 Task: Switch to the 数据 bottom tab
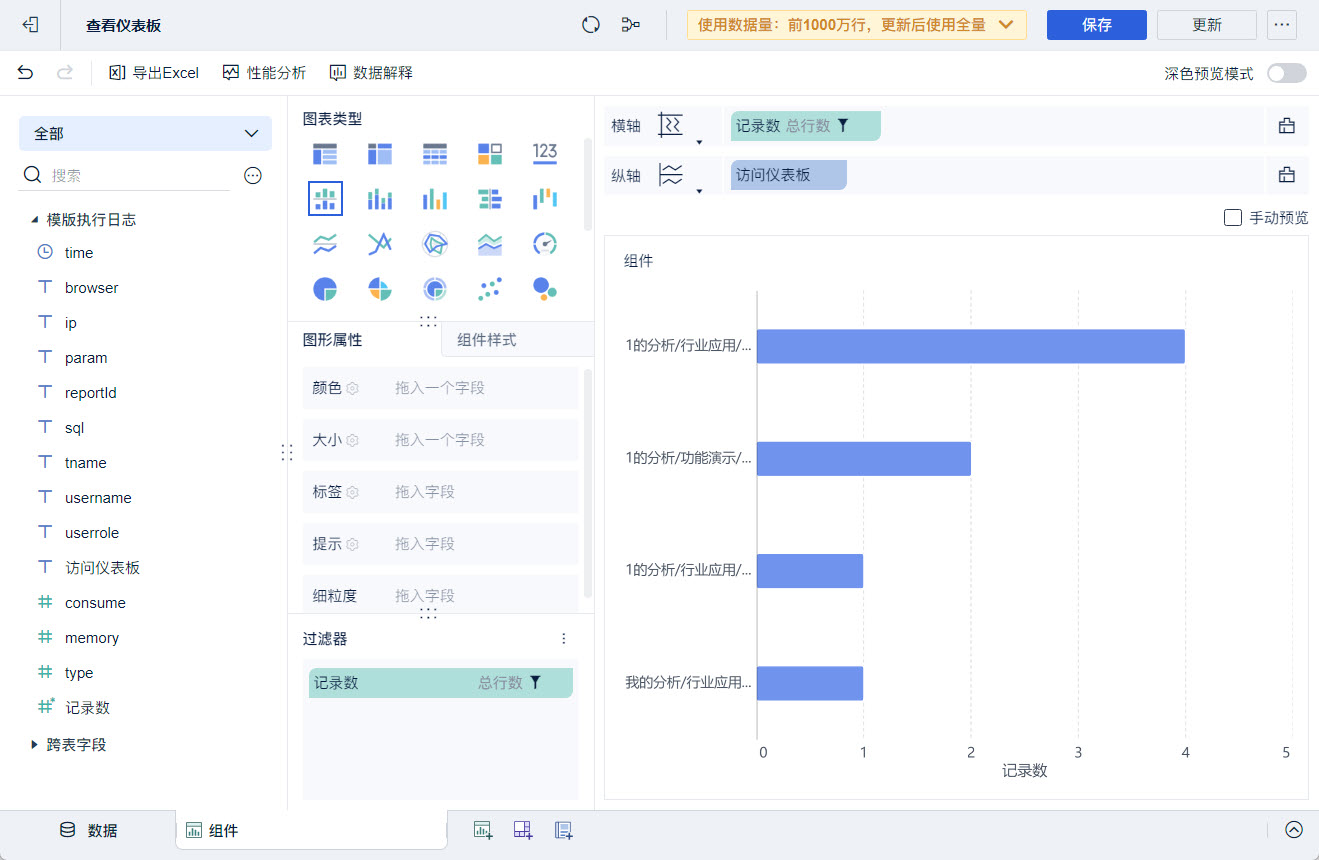pos(88,830)
